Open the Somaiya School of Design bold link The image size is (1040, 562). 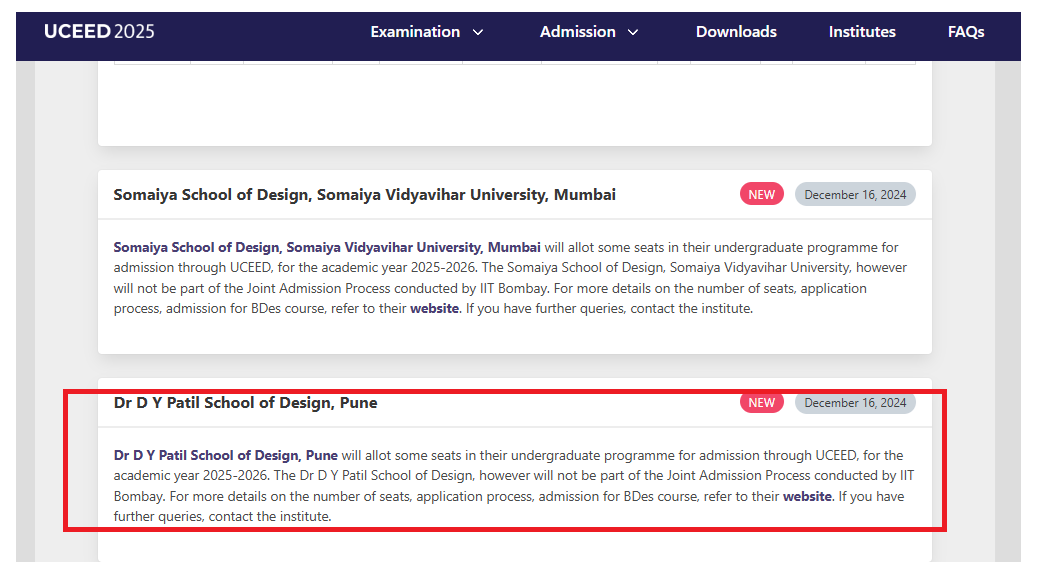pyautogui.click(x=327, y=247)
